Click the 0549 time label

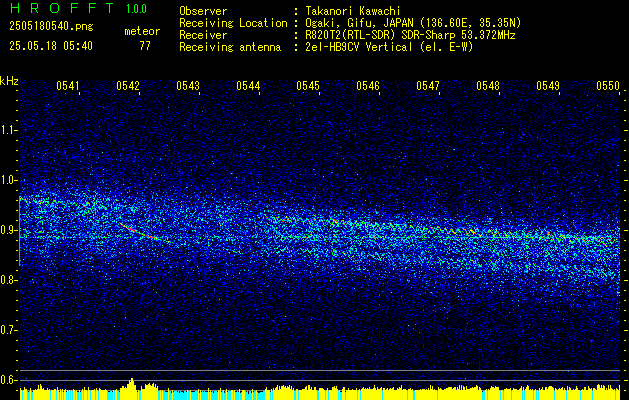click(548, 85)
